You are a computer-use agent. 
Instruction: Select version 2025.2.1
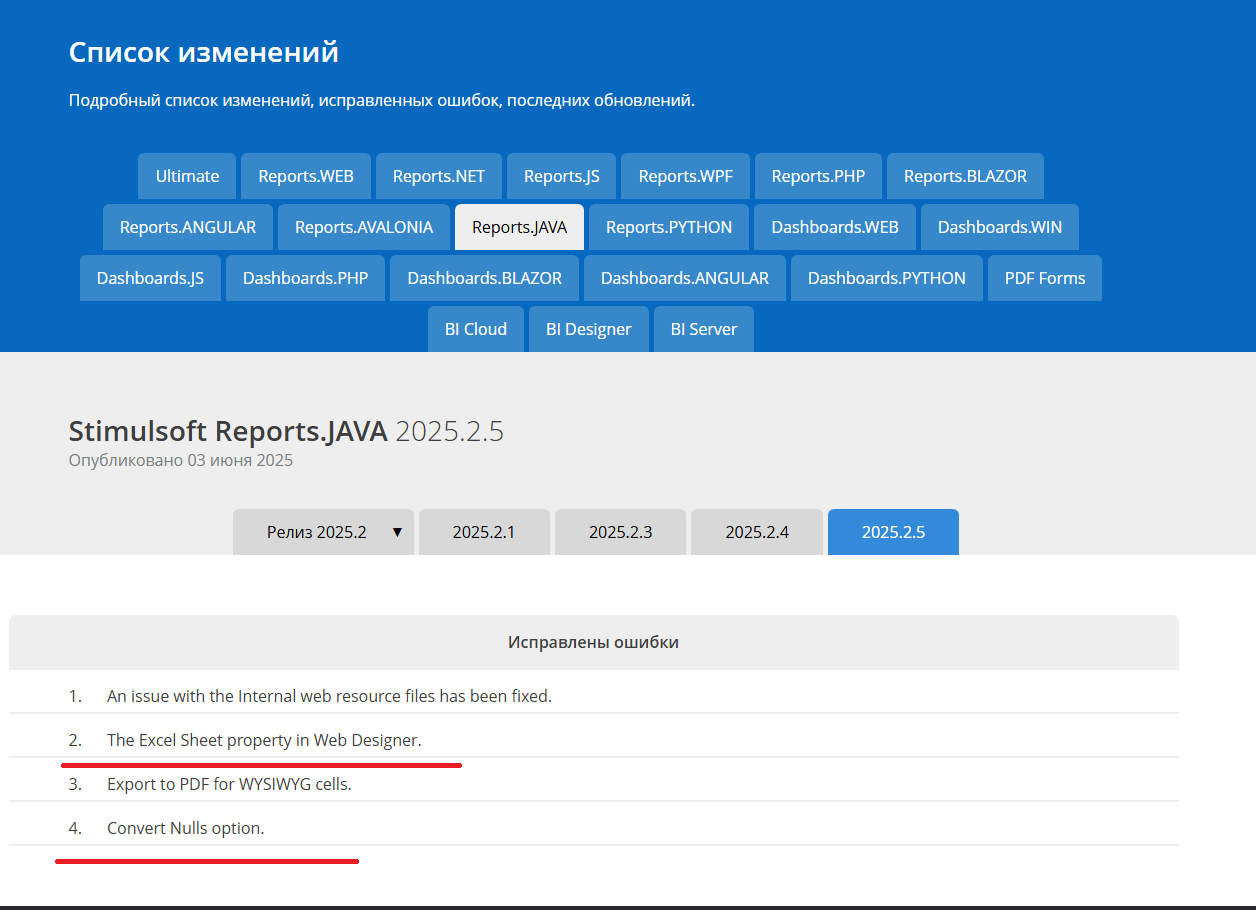[x=484, y=532]
